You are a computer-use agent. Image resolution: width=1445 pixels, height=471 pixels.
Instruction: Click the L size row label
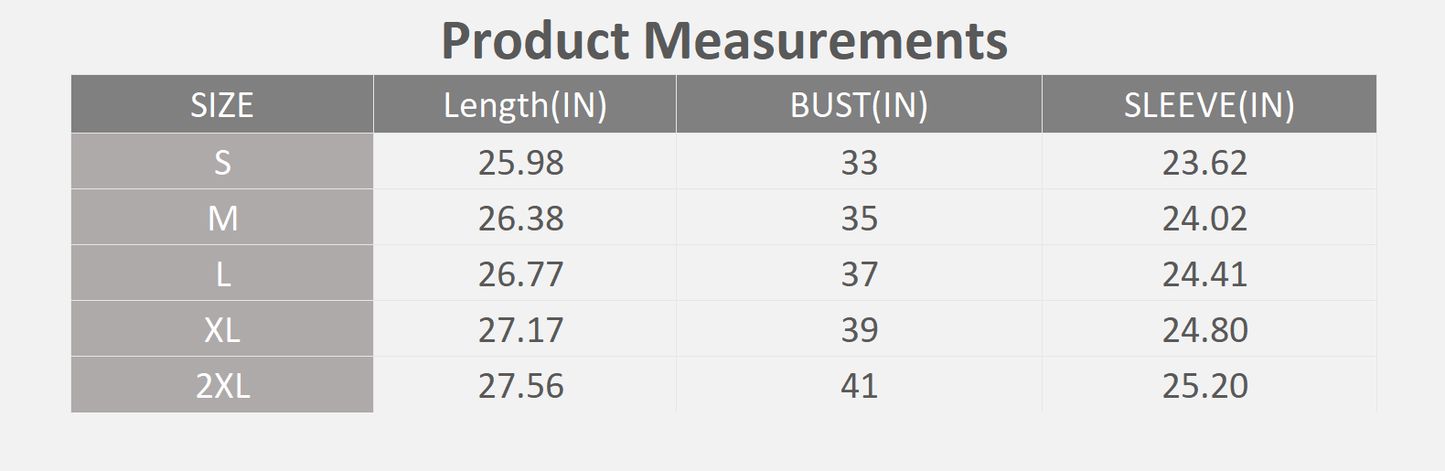click(222, 273)
